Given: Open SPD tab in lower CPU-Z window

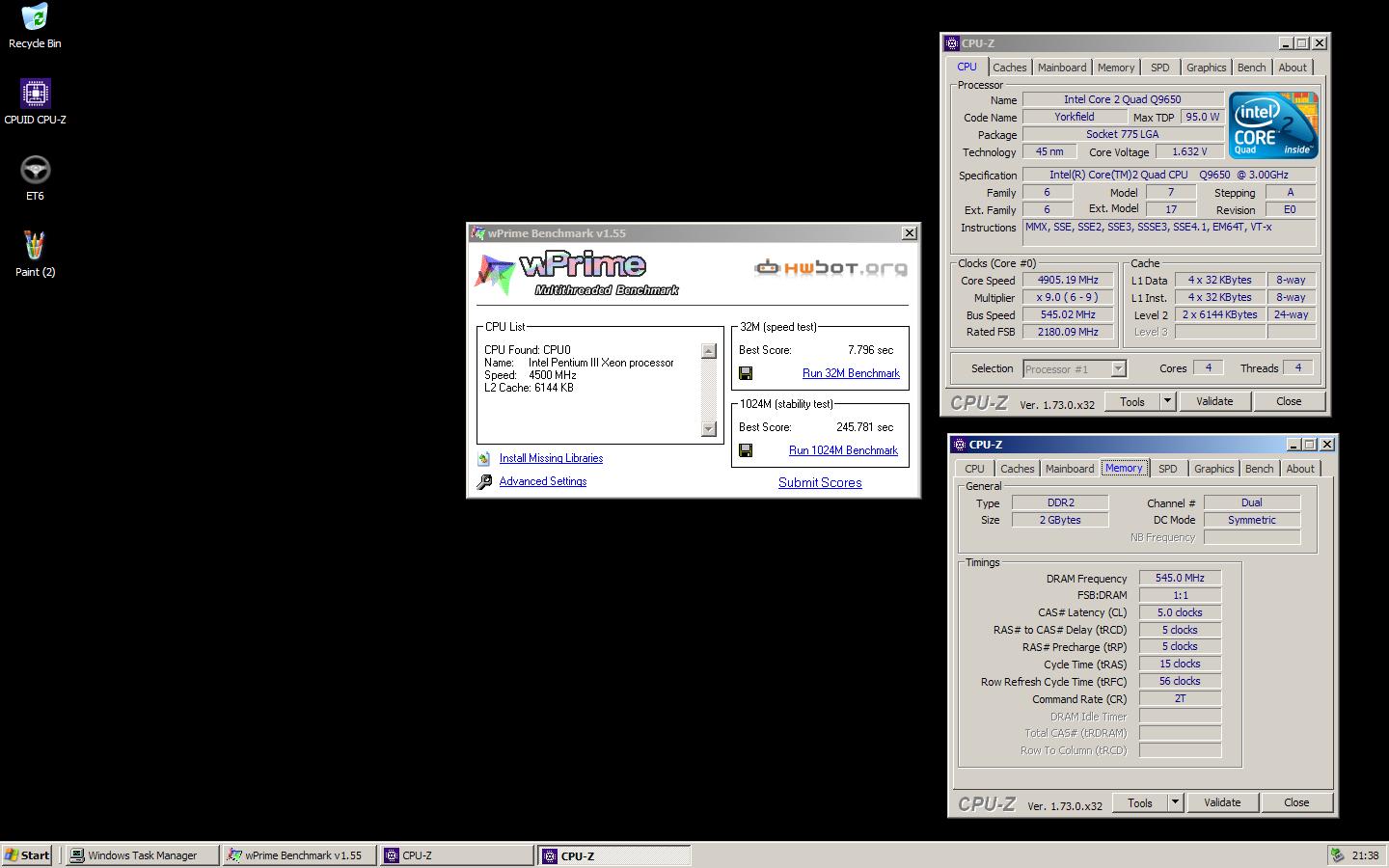Looking at the screenshot, I should 1168,469.
